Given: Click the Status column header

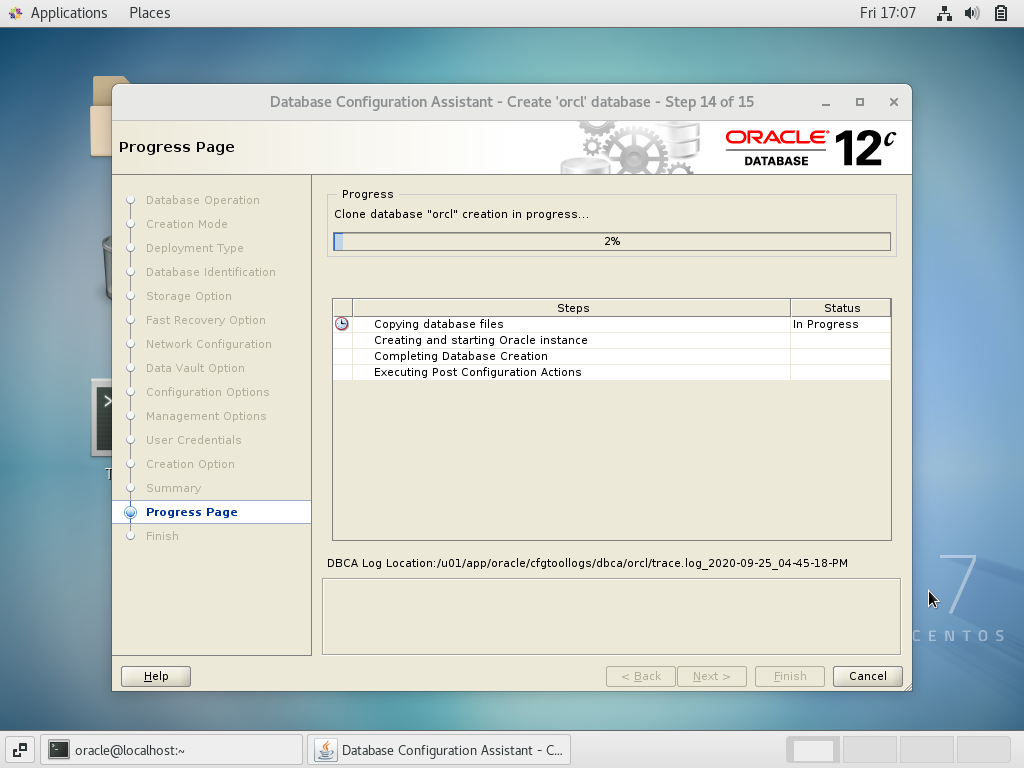Looking at the screenshot, I should coord(841,308).
